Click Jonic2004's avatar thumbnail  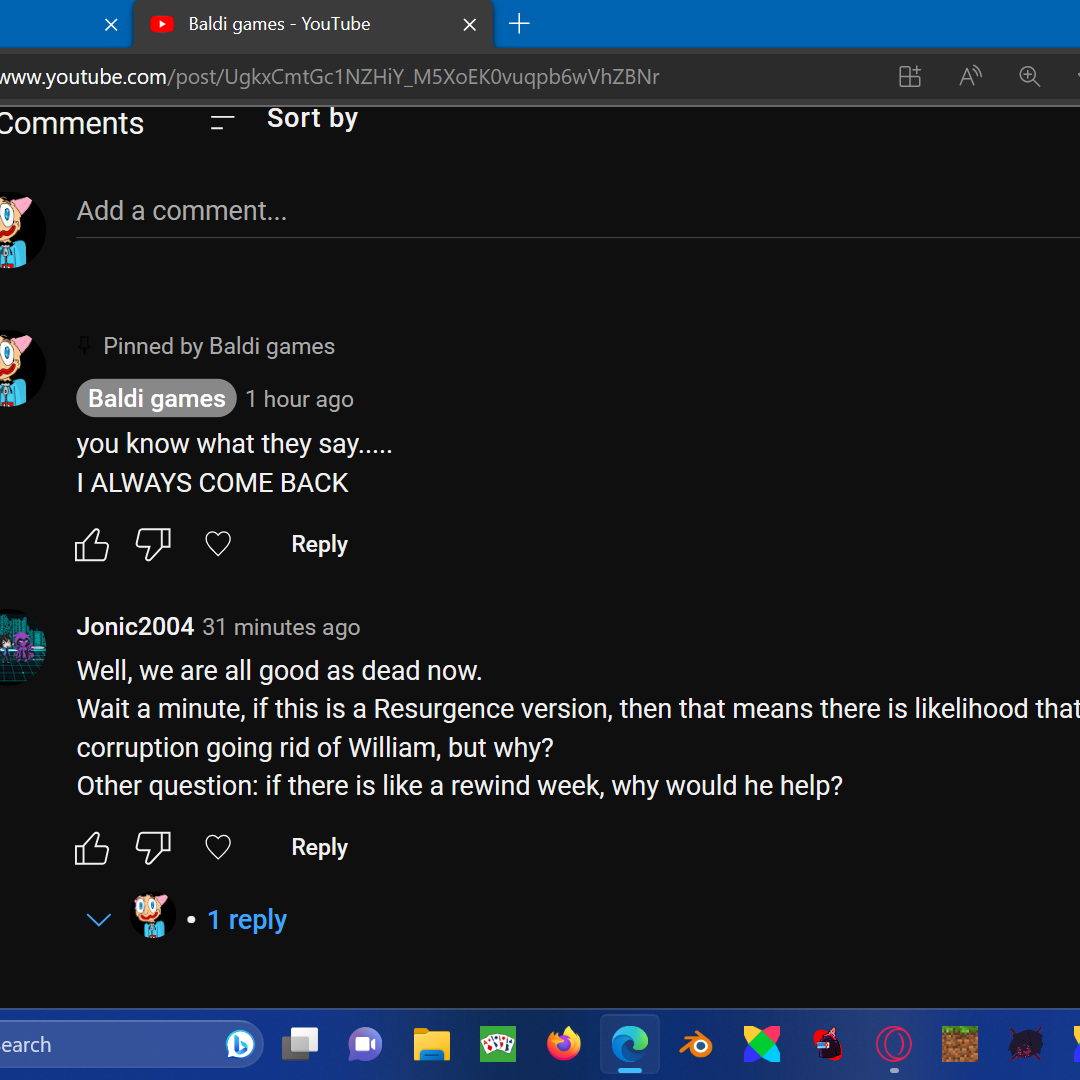21,647
